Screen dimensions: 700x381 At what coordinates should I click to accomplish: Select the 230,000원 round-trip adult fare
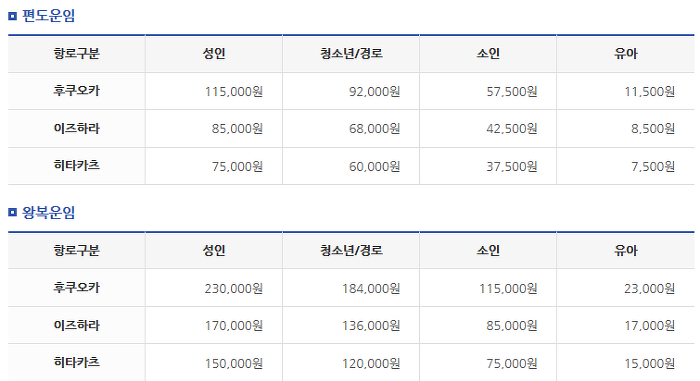(233, 289)
